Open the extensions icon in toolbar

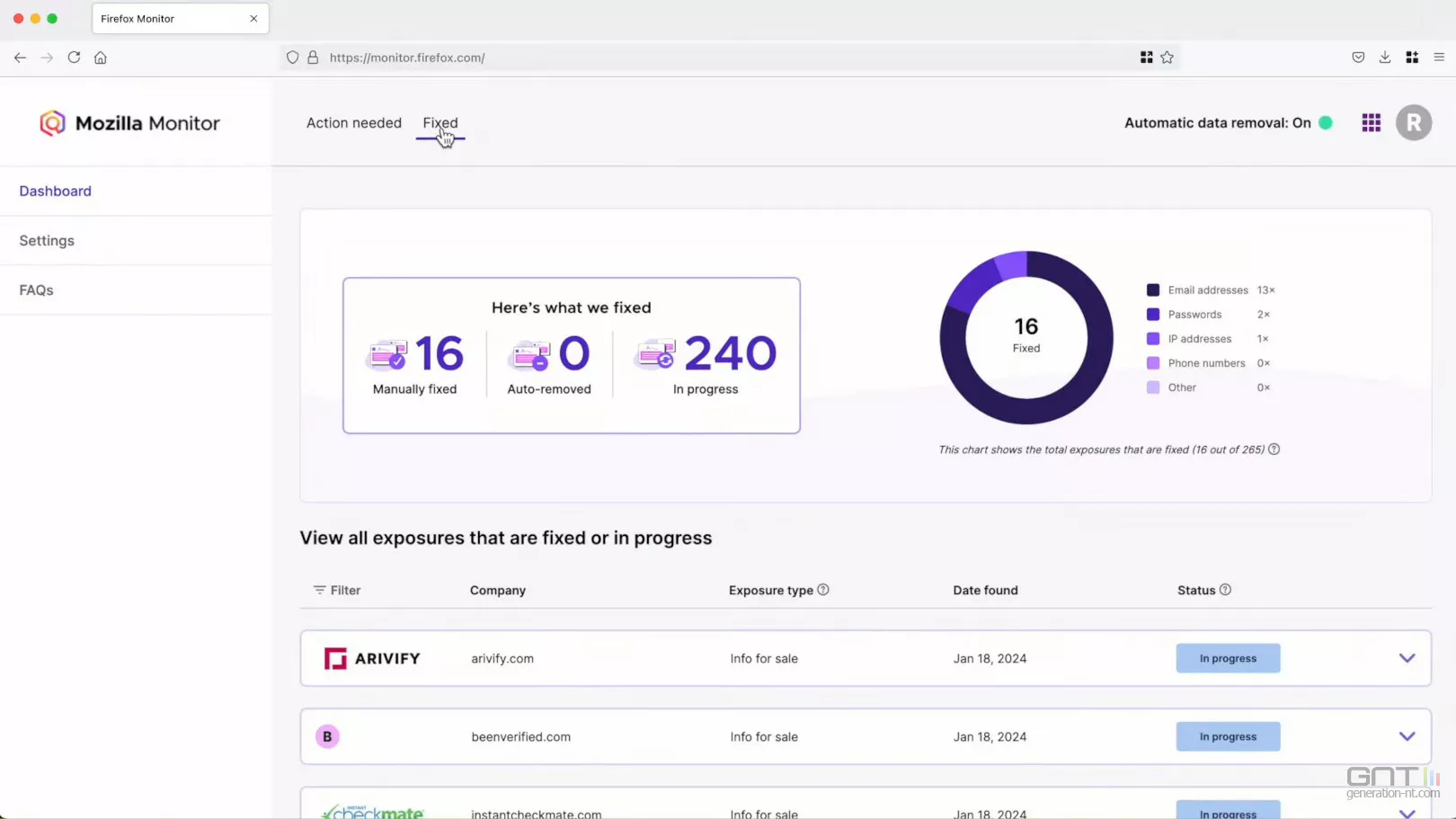tap(1412, 58)
